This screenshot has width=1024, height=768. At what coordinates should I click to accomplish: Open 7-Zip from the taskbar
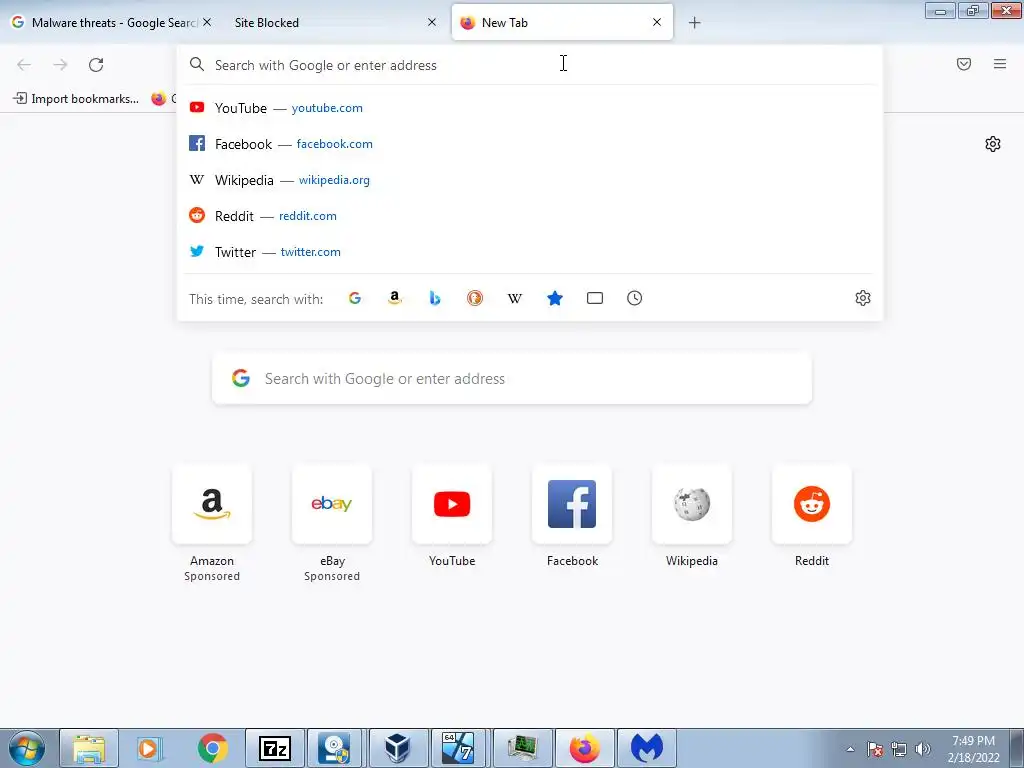pos(275,748)
